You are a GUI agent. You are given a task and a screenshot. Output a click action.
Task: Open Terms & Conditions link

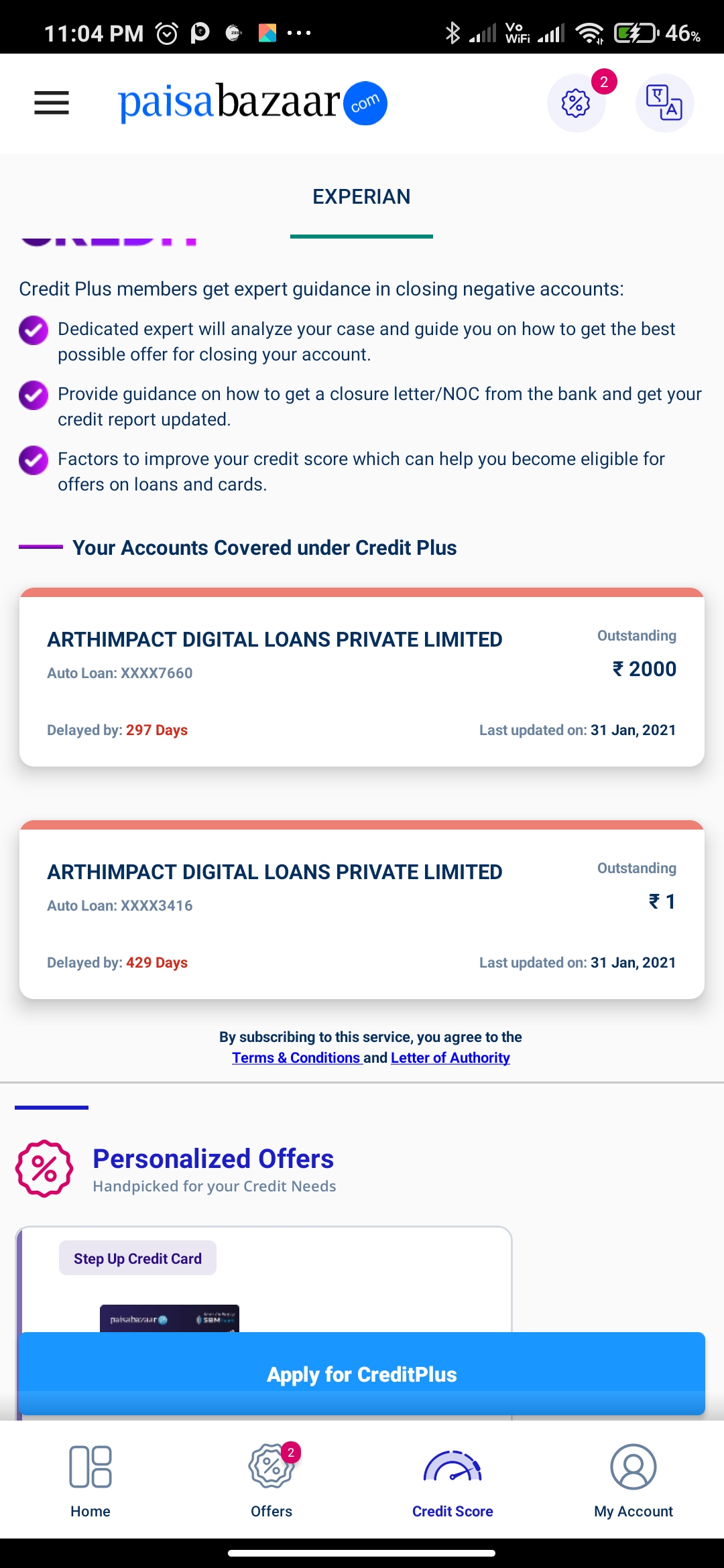point(296,1058)
